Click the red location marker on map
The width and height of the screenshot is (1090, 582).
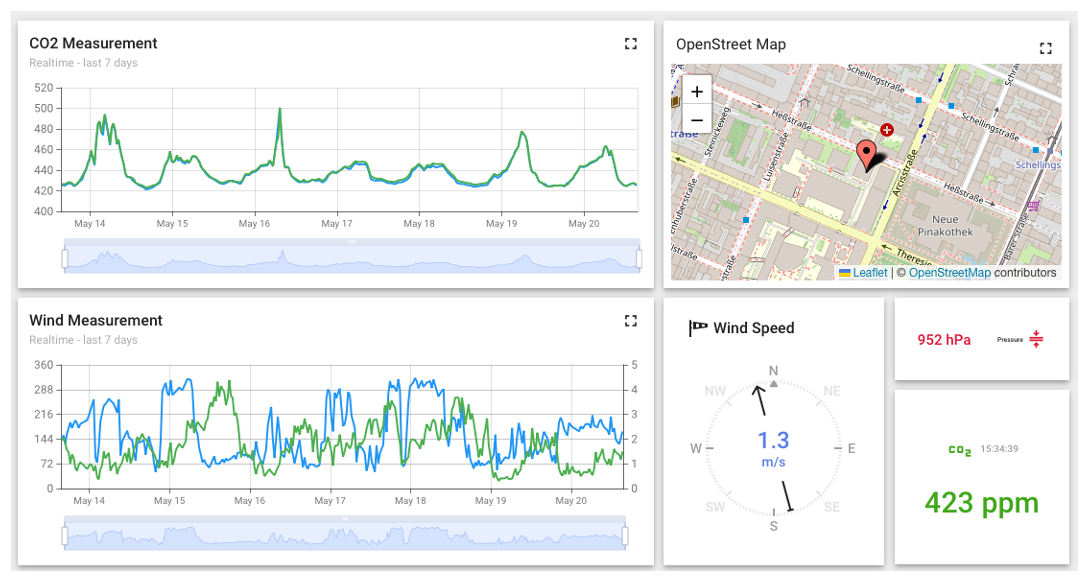(x=867, y=155)
